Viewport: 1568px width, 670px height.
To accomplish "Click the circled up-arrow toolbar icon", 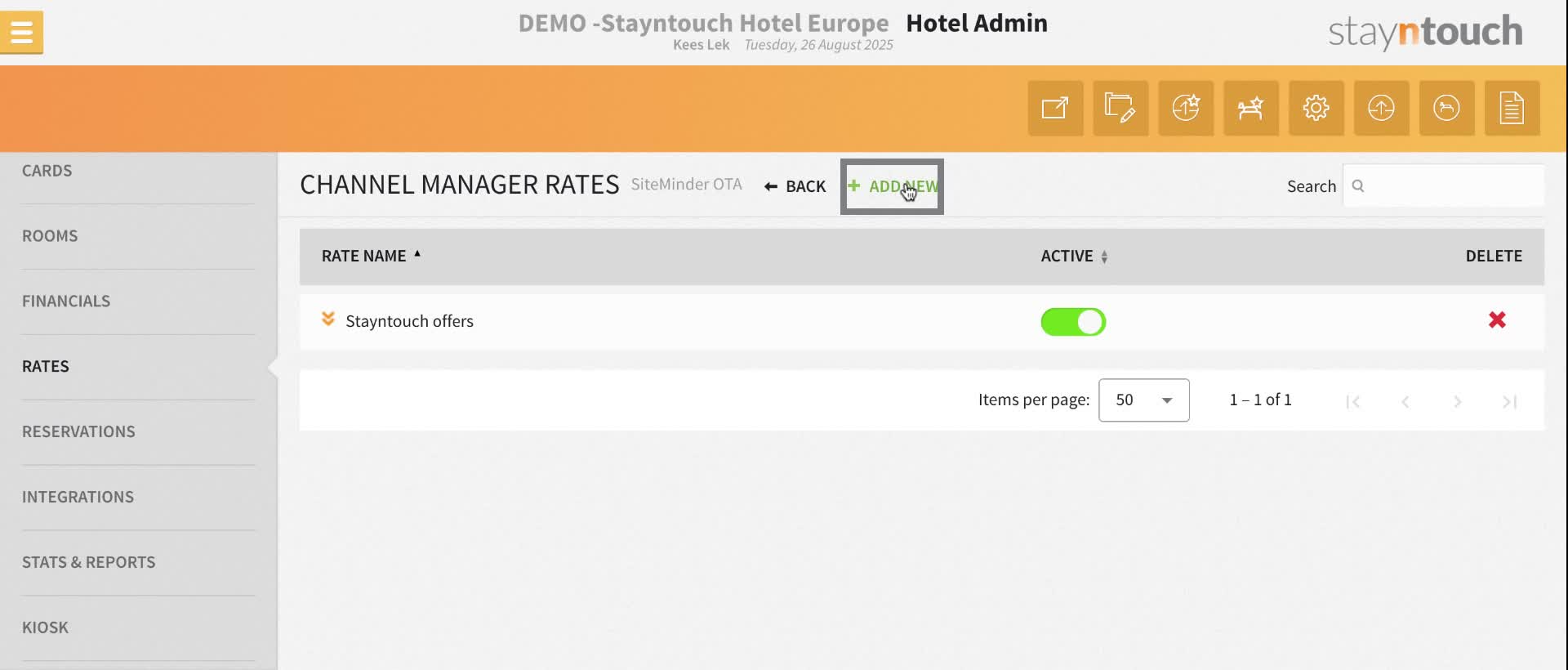I will pyautogui.click(x=1382, y=108).
